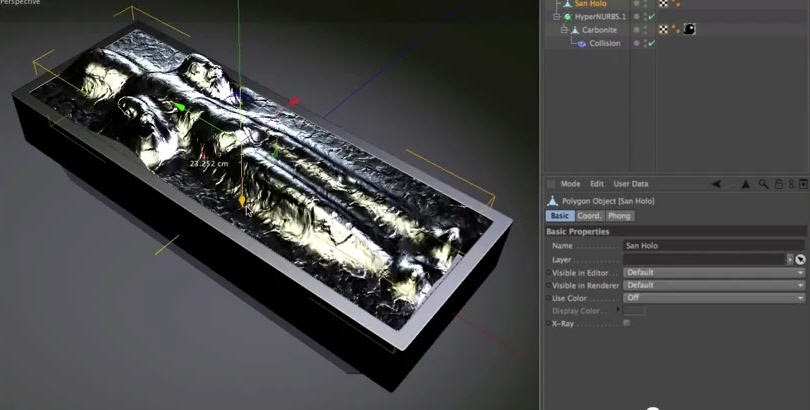Open a new Attribute manager window
The image size is (810, 410).
(x=803, y=184)
